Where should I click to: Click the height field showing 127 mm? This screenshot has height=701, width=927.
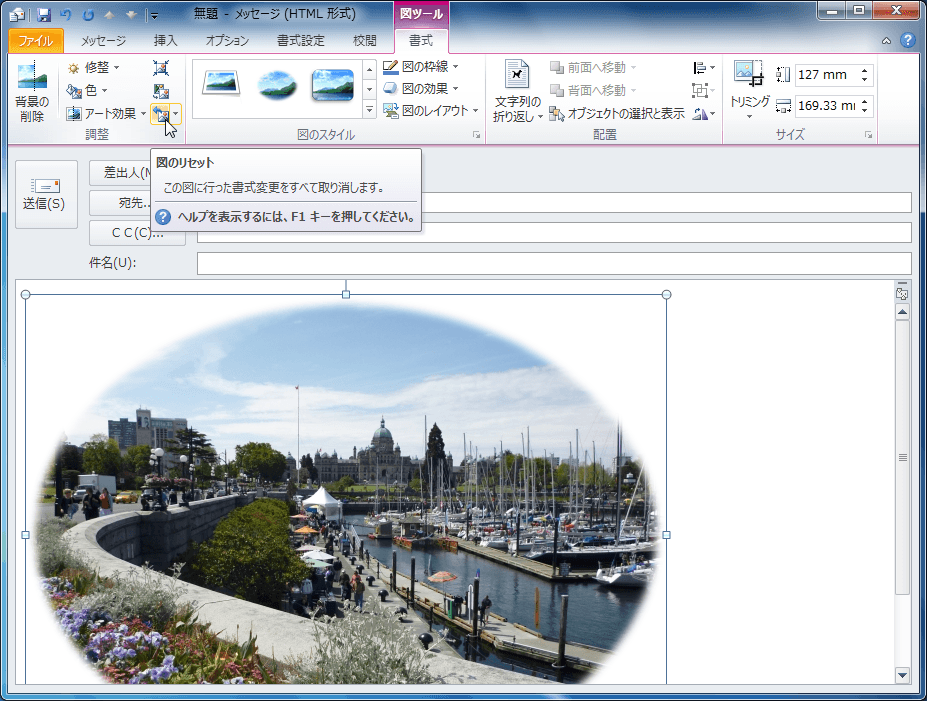825,75
